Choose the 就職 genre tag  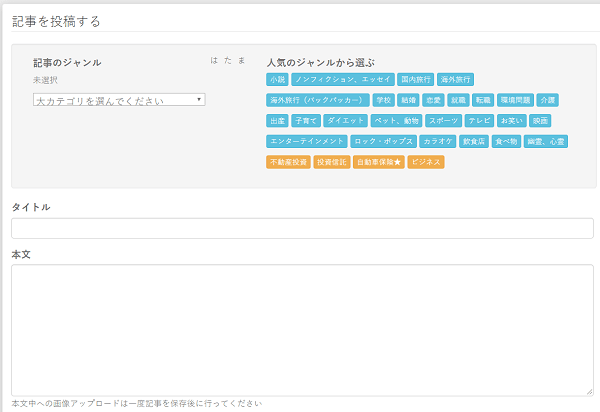pyautogui.click(x=458, y=100)
